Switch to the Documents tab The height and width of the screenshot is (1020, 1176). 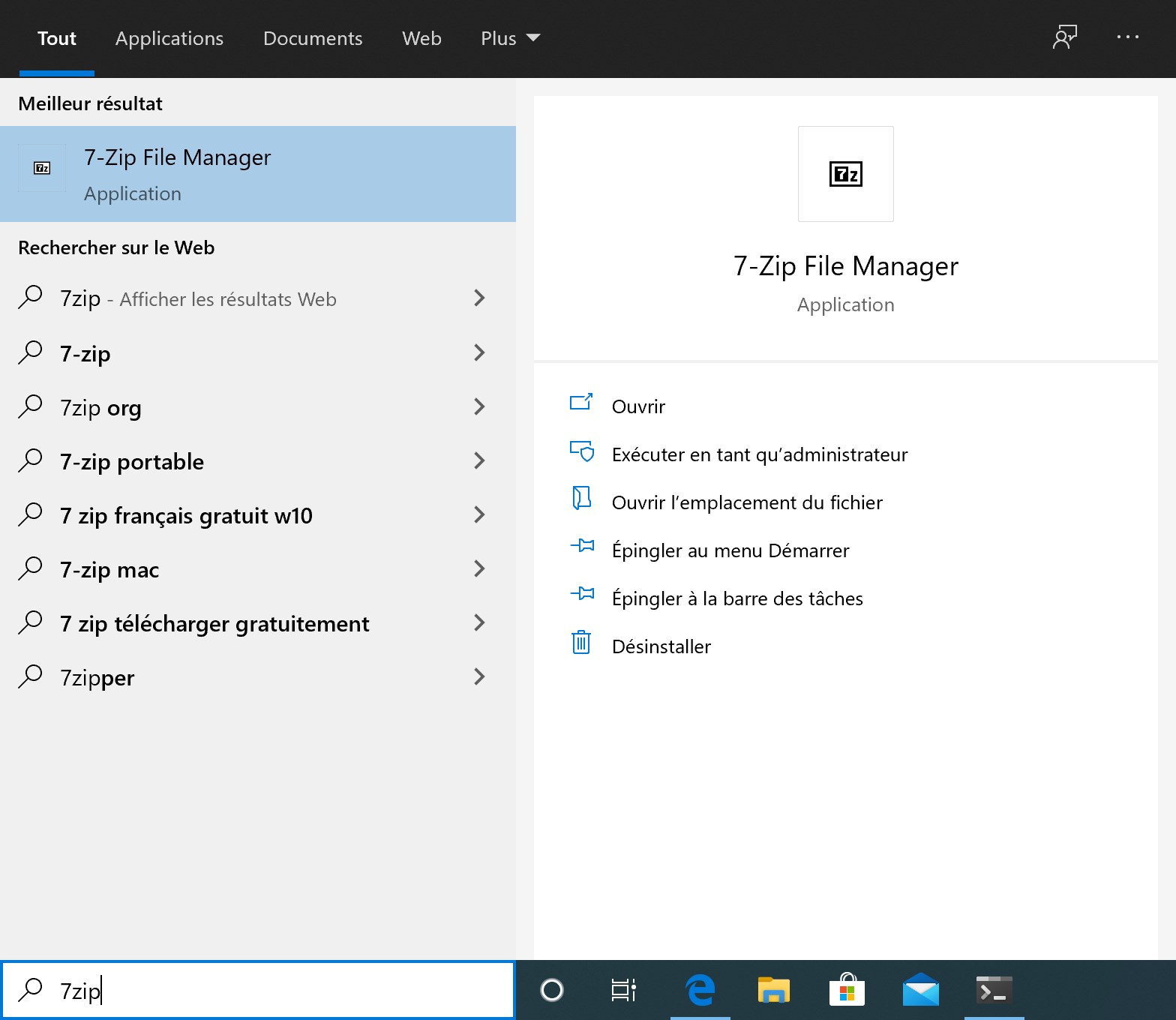[x=313, y=38]
